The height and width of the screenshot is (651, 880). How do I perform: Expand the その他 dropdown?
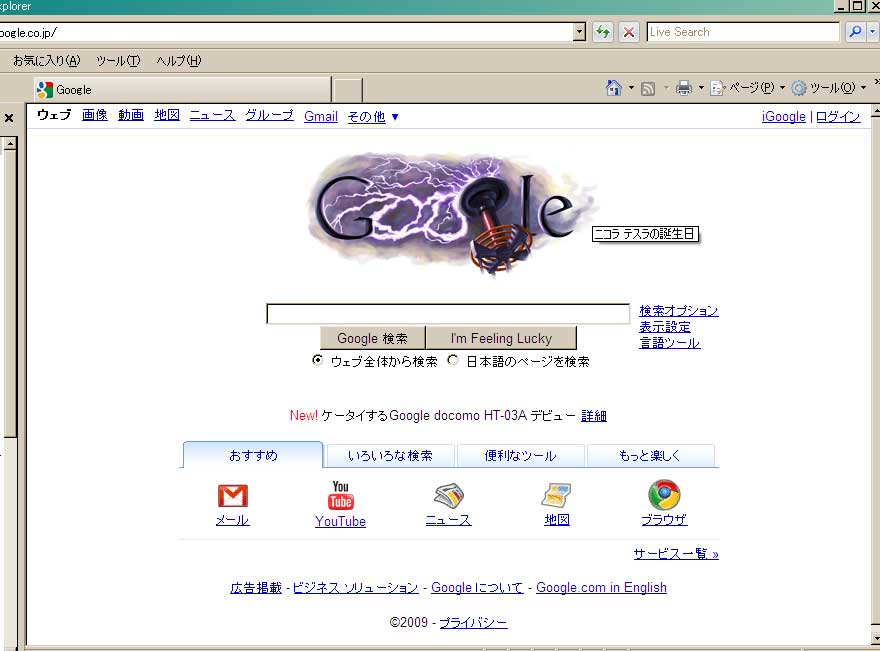[373, 117]
